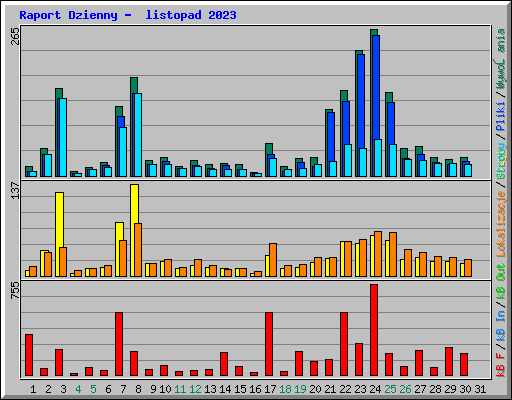Click the middle chart's axis value 137
The height and width of the screenshot is (400, 512).
pos(15,190)
